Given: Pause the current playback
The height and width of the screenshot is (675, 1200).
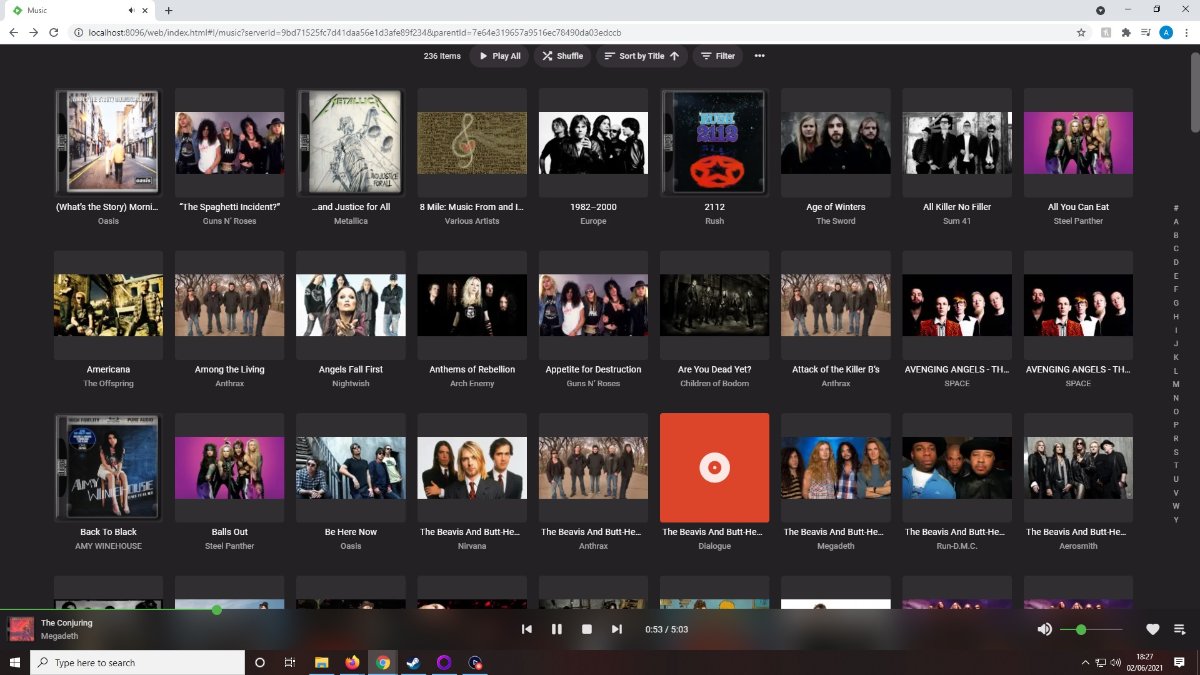Looking at the screenshot, I should point(557,629).
